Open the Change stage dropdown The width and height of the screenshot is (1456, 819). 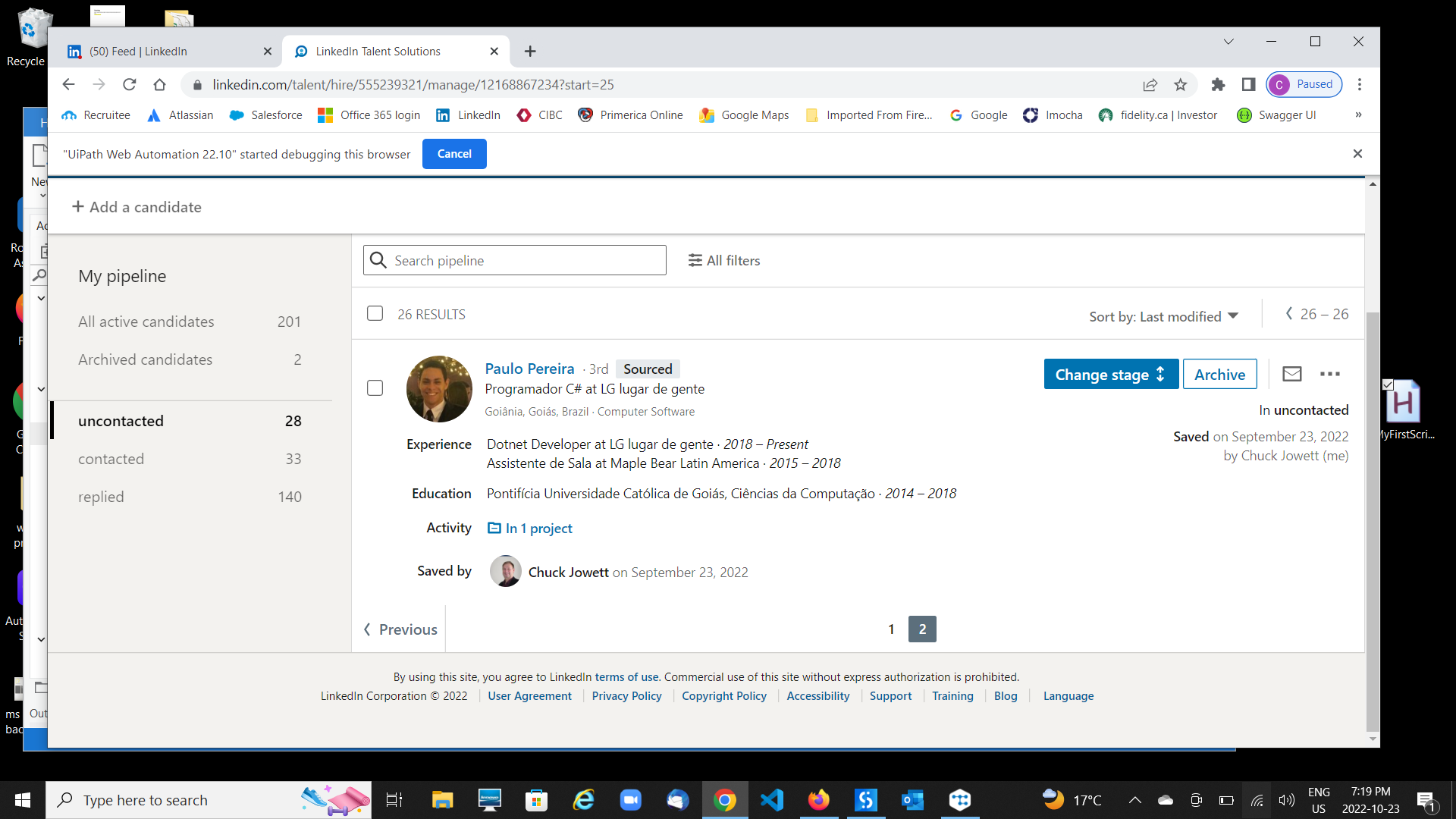point(1111,374)
